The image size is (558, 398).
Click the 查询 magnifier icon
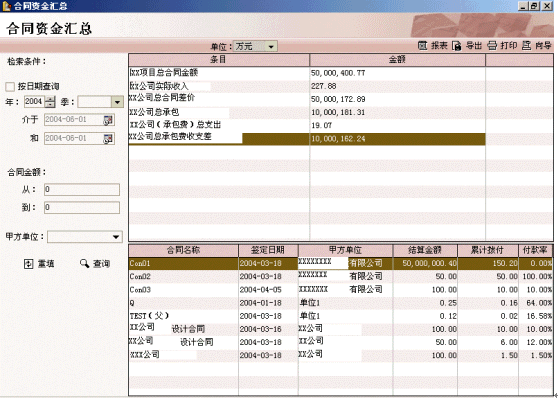(84, 263)
